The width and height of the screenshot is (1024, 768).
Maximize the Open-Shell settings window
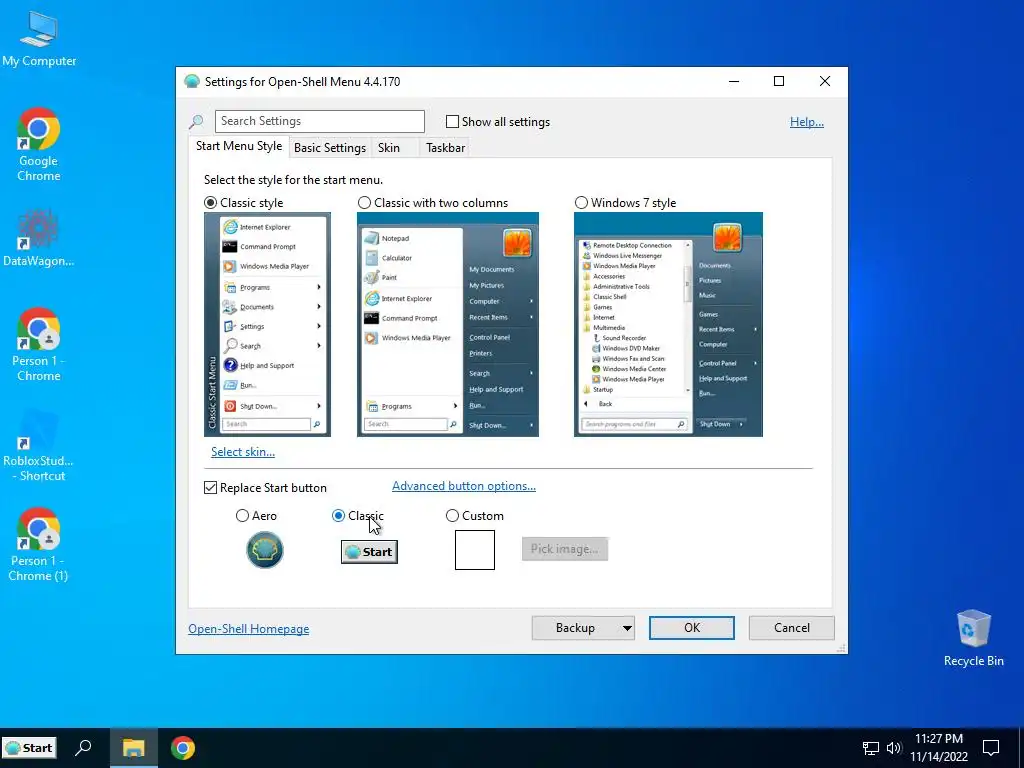coord(778,81)
